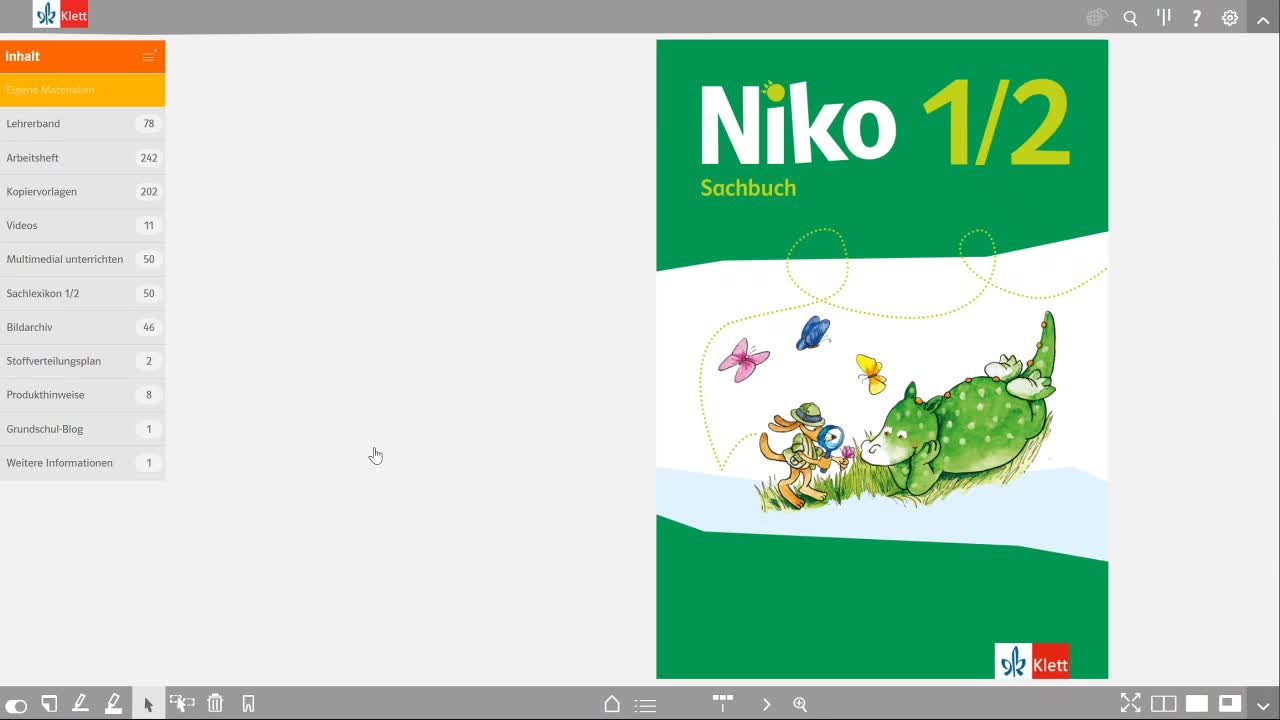Click the globe icon in the top bar
Screen dimensions: 1280x720
coord(1097,17)
